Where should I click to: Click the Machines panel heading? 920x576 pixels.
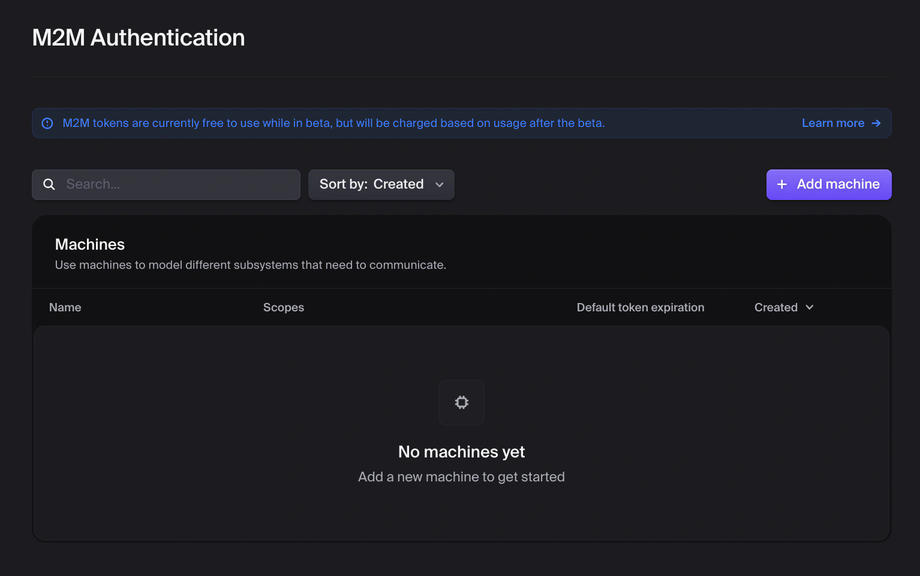tap(90, 244)
